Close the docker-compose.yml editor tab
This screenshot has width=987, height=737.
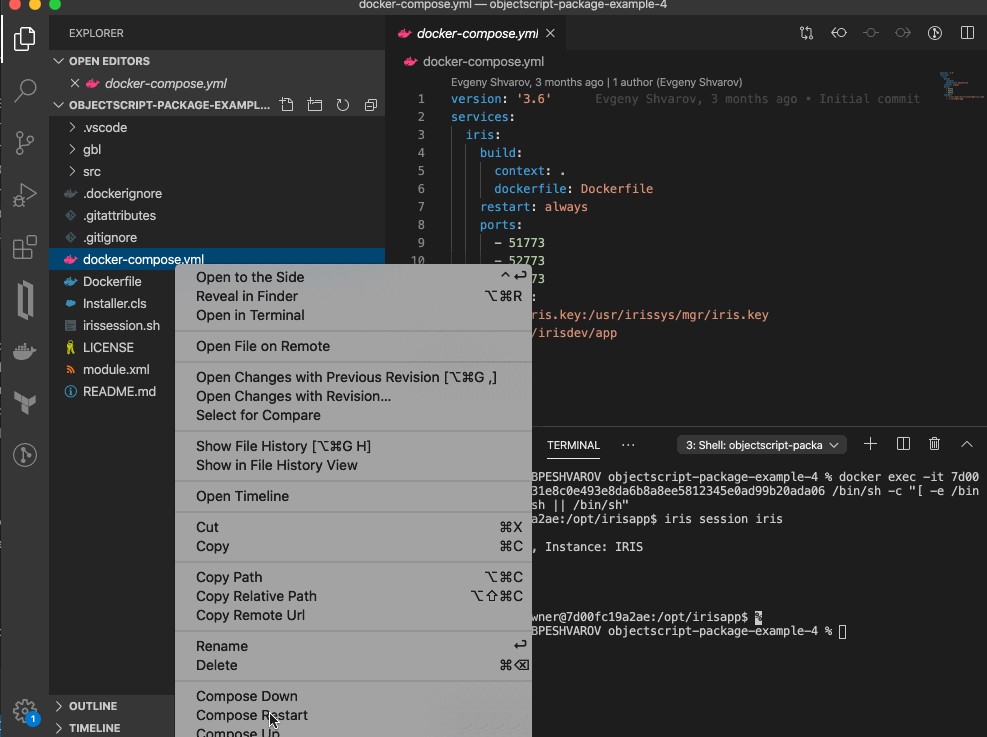[x=550, y=33]
